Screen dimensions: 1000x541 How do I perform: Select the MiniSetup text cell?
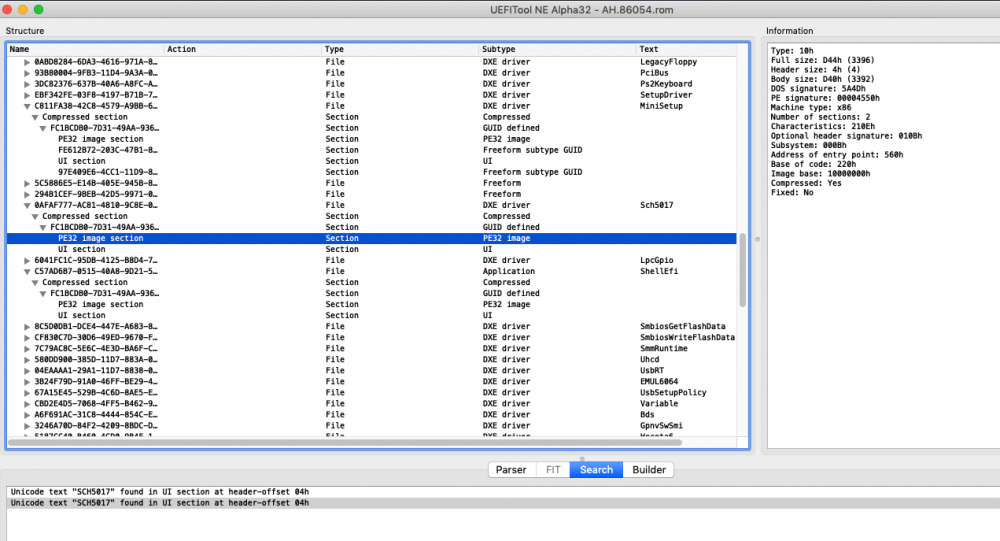(661, 106)
